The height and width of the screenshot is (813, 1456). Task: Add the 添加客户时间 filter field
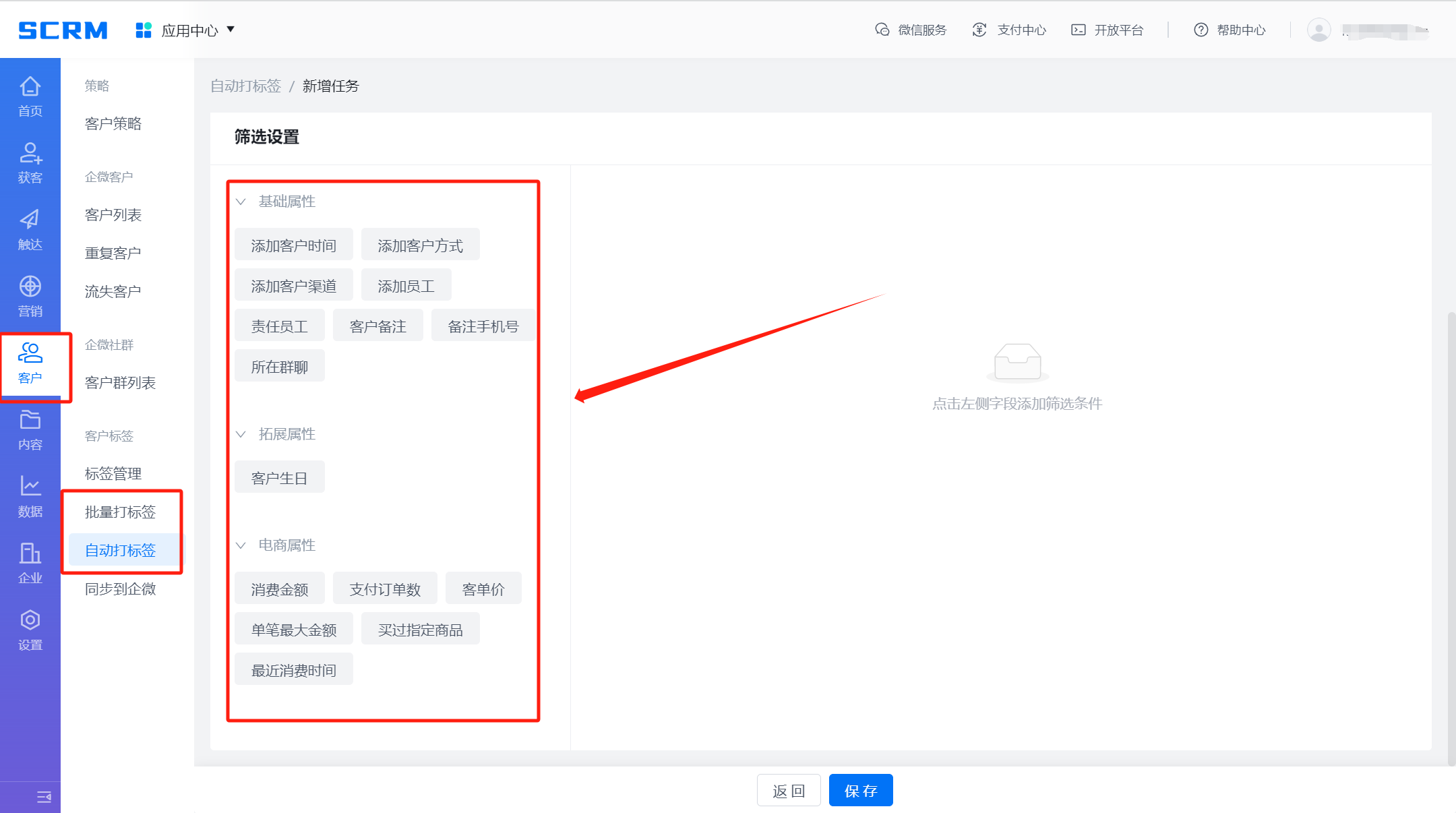tap(293, 245)
